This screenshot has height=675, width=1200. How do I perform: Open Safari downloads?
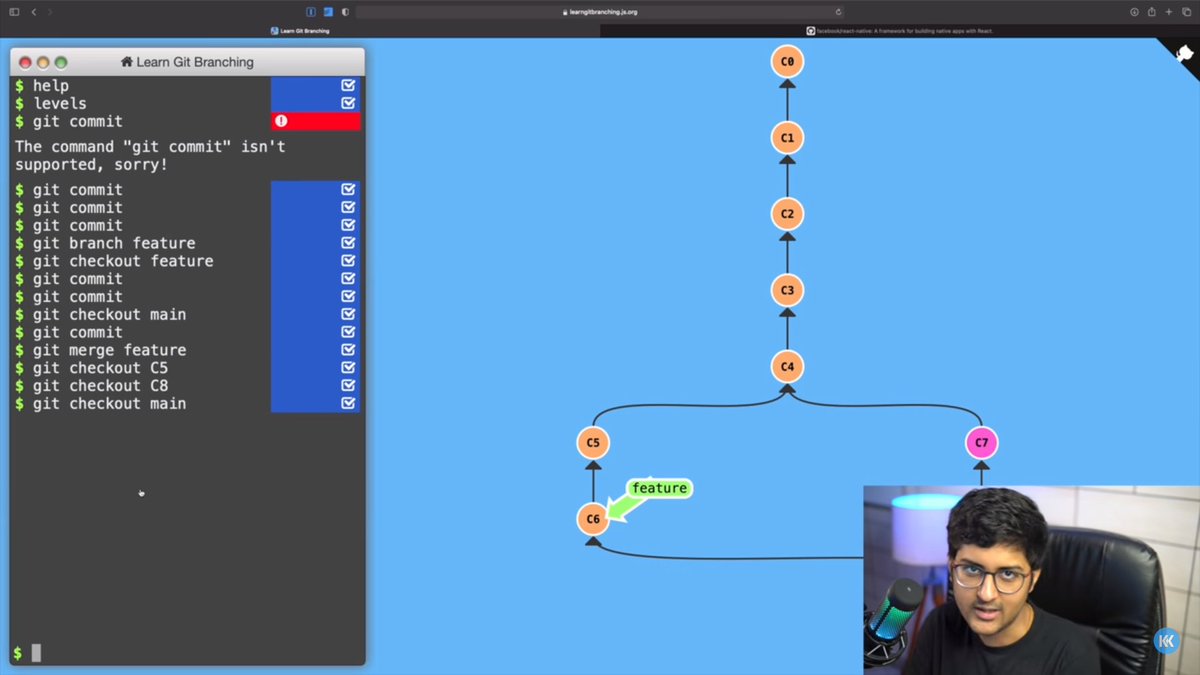[1134, 12]
